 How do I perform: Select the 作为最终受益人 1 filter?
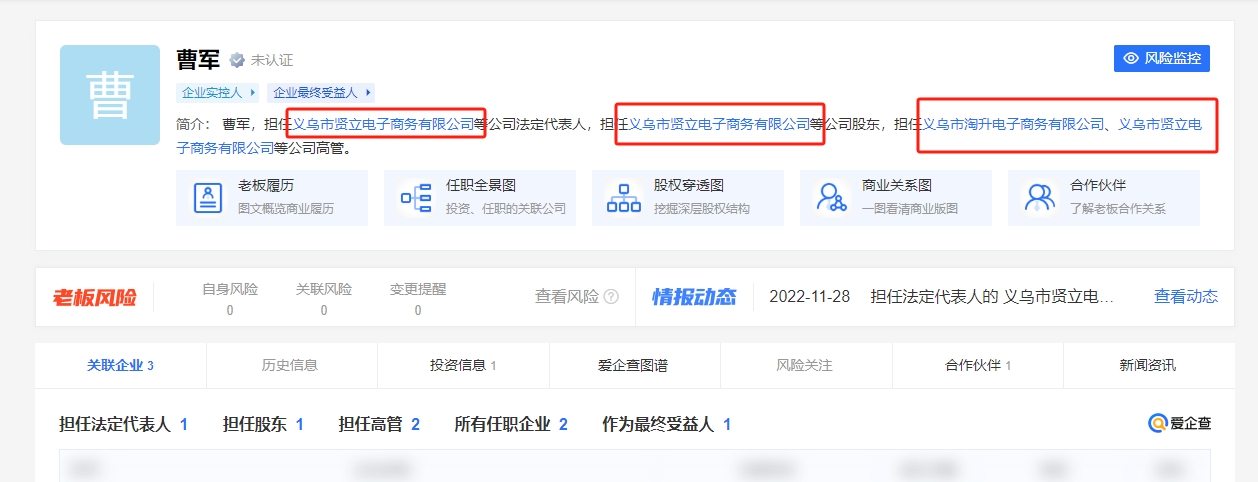tap(666, 424)
